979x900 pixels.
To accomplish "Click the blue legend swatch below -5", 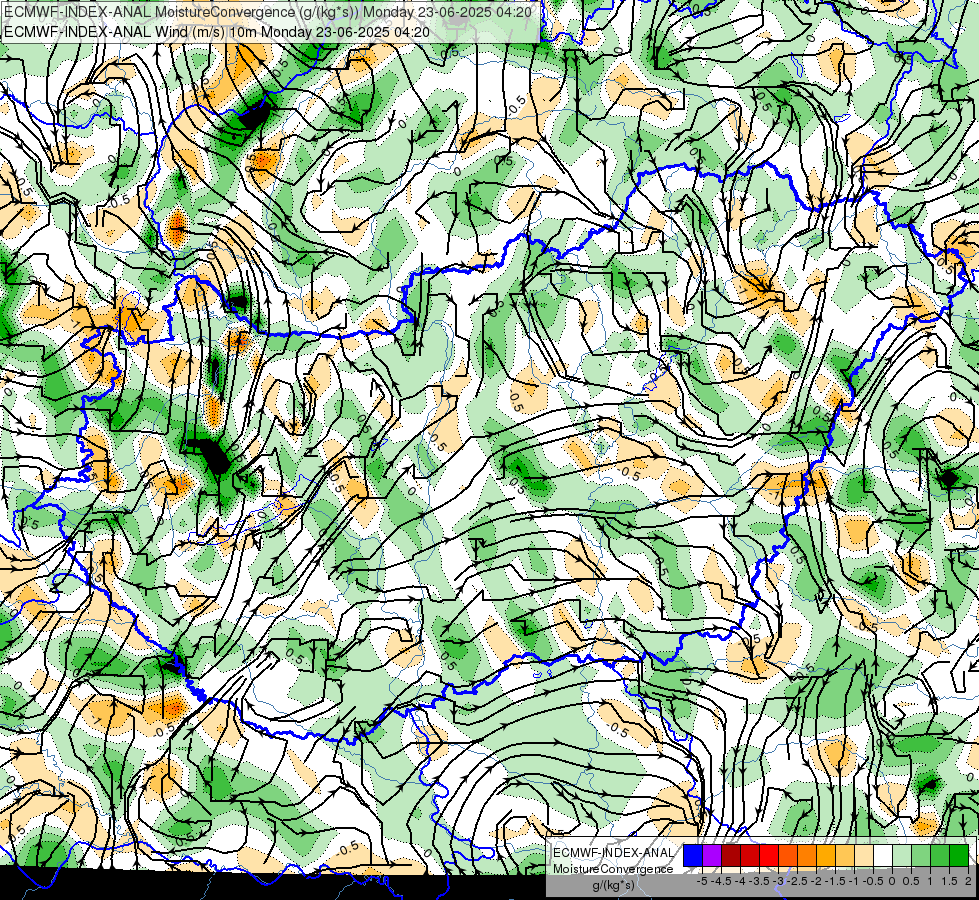I will tap(693, 856).
